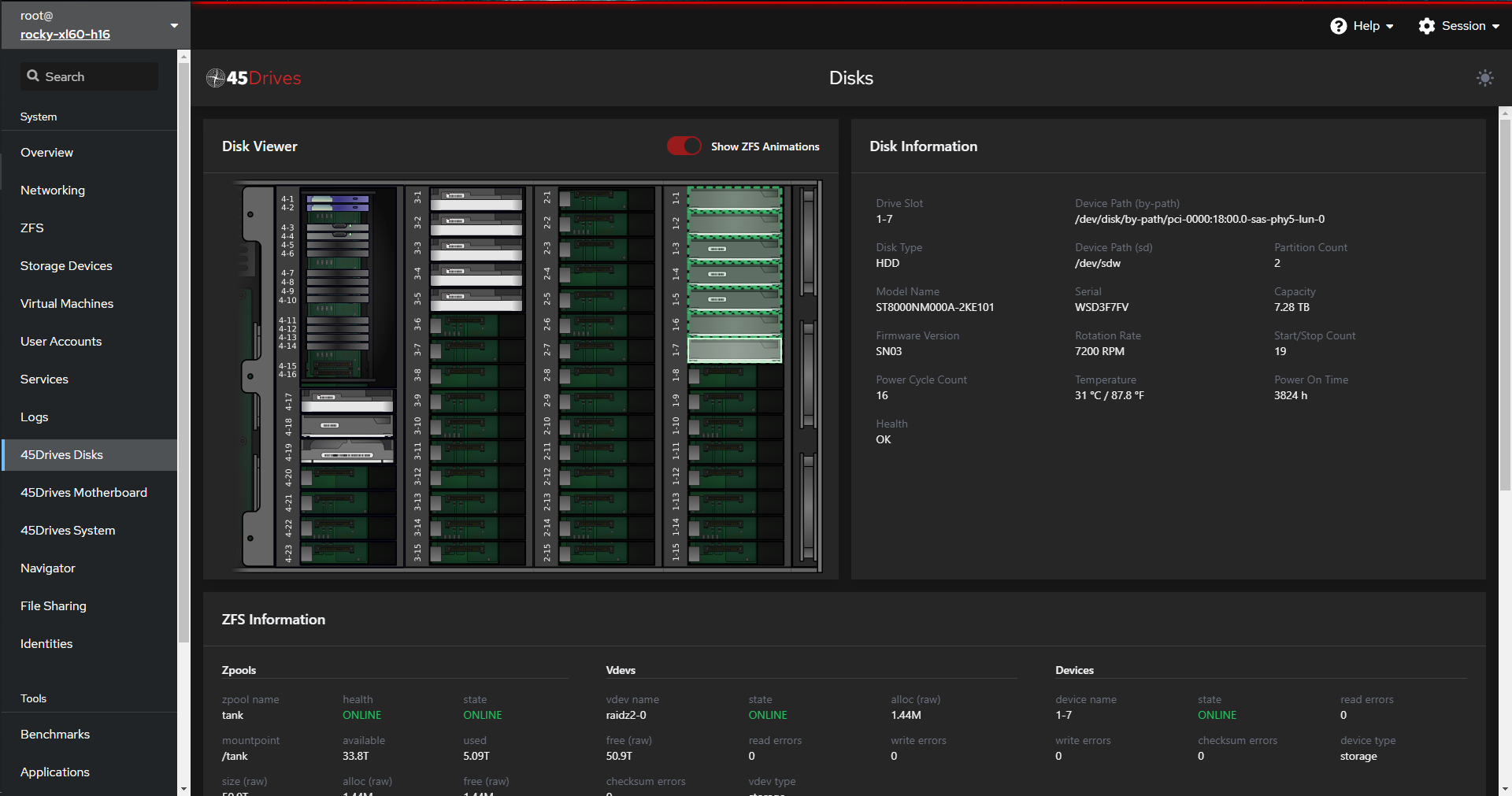
Task: Select 45Drives Disks in sidebar
Action: pyautogui.click(x=89, y=455)
